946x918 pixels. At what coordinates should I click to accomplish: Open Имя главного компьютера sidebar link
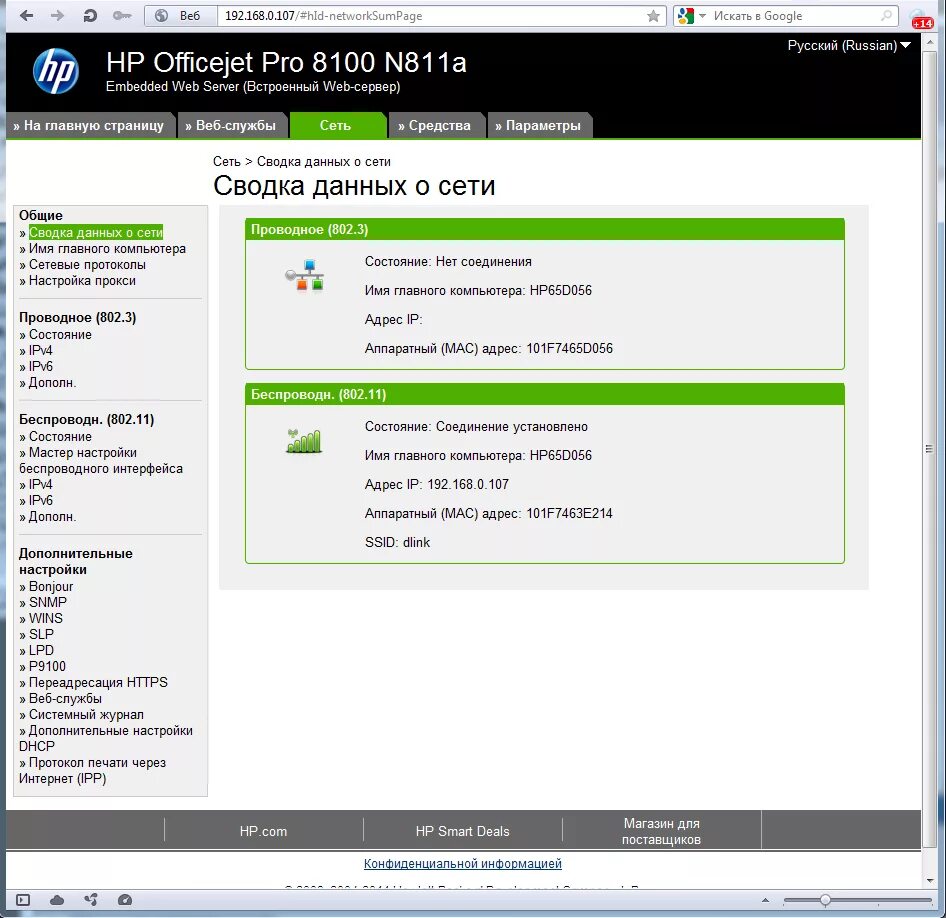[x=107, y=248]
